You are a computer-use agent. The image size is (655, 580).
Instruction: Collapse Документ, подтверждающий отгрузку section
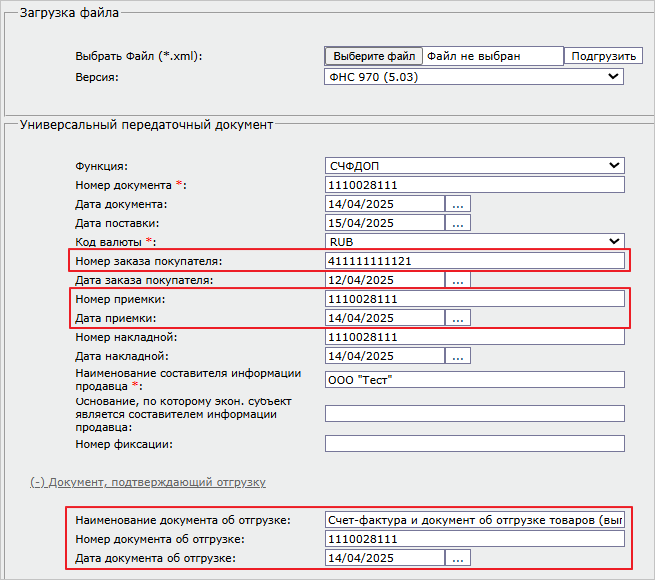(148, 482)
